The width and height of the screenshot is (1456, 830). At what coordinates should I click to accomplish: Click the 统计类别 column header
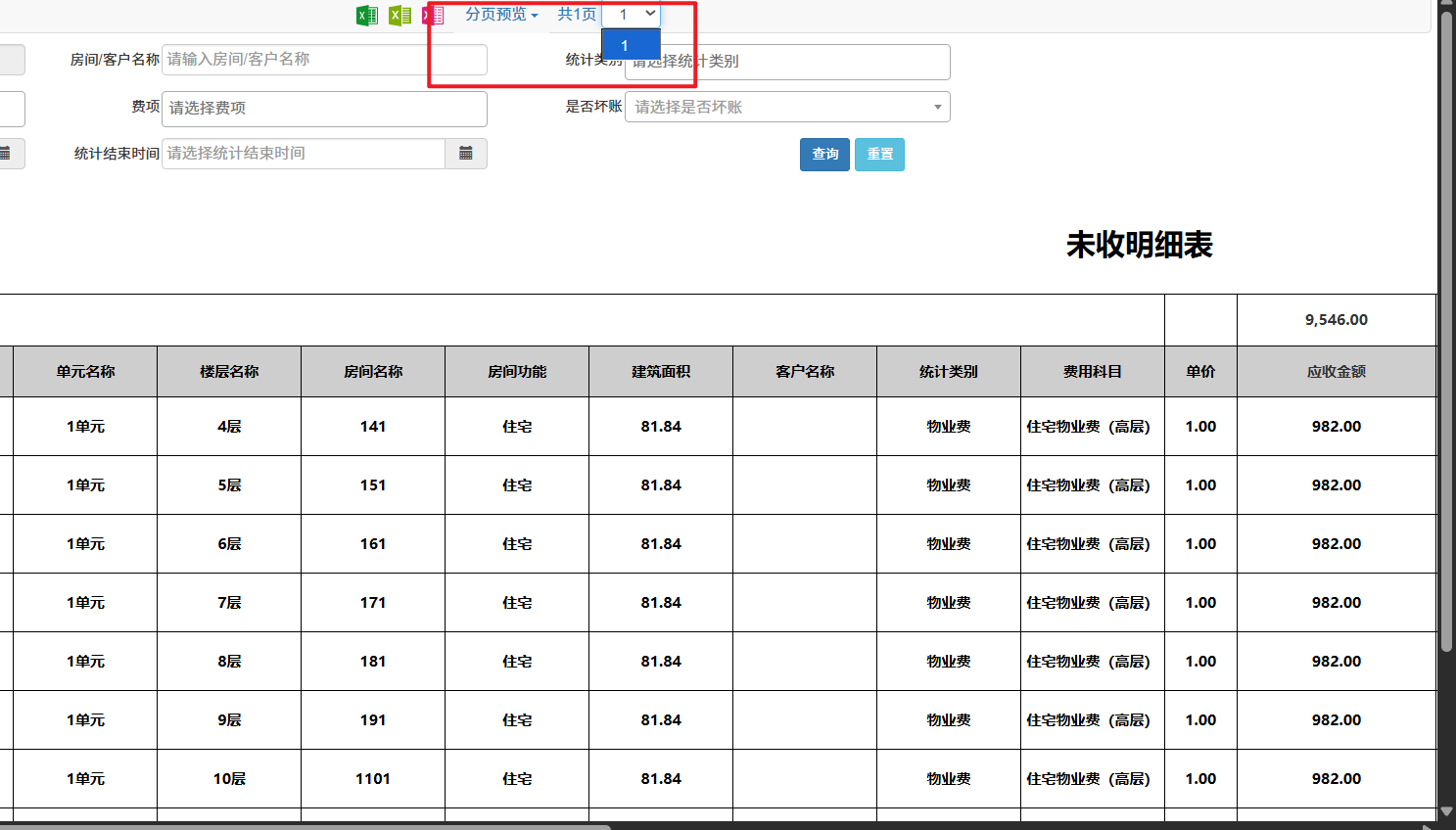[x=949, y=372]
